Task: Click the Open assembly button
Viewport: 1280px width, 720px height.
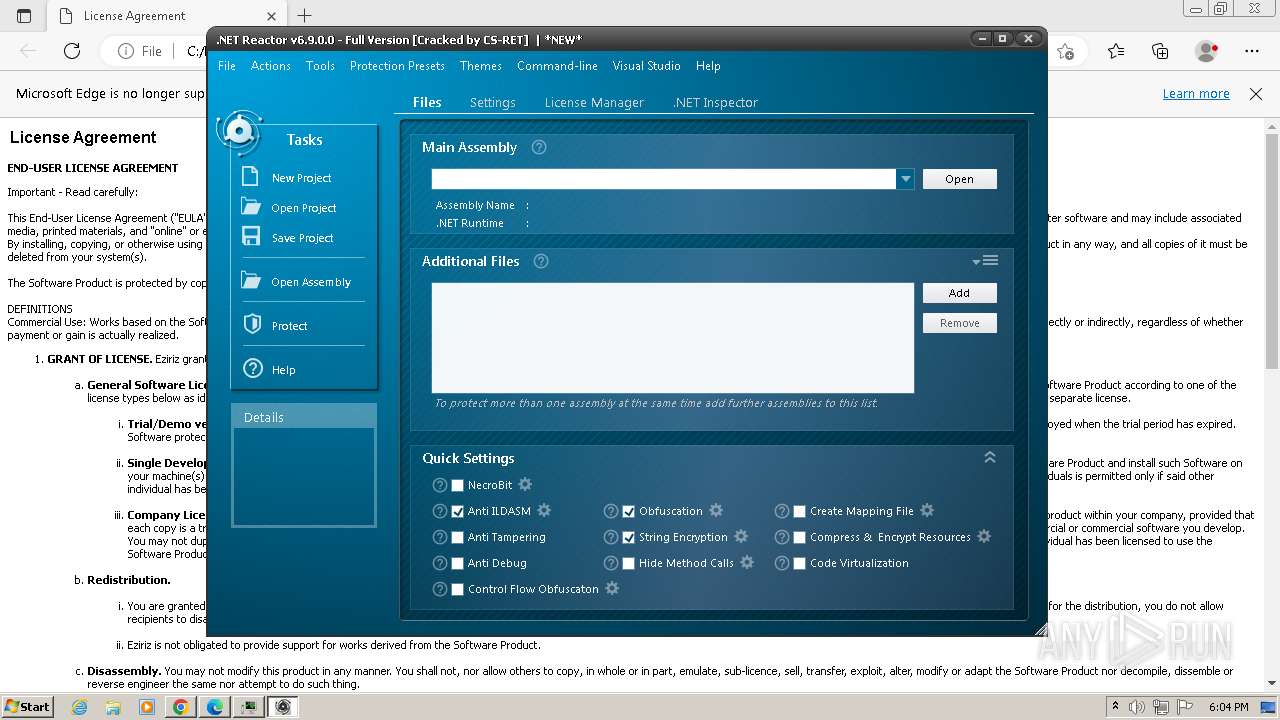Action: [959, 179]
